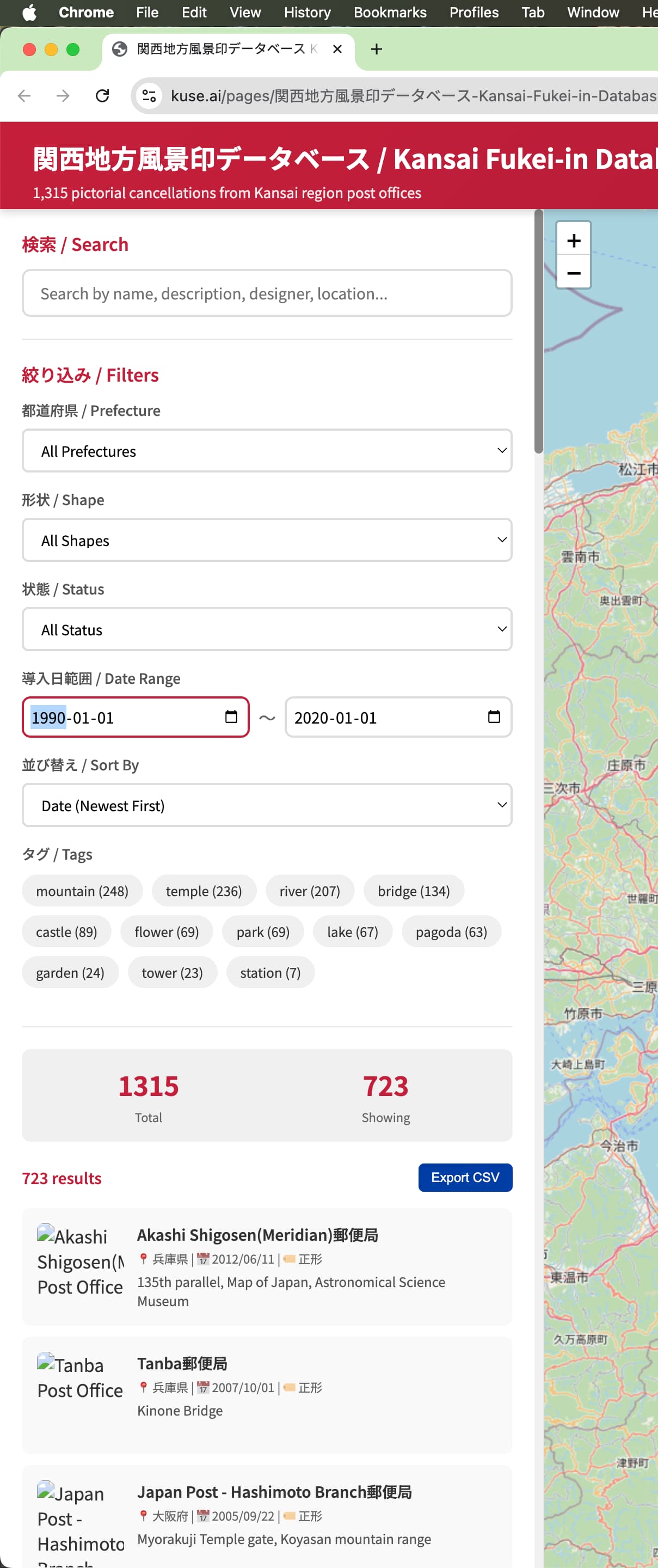658x1568 pixels.
Task: Click the site information icon in address bar
Action: coord(149,96)
